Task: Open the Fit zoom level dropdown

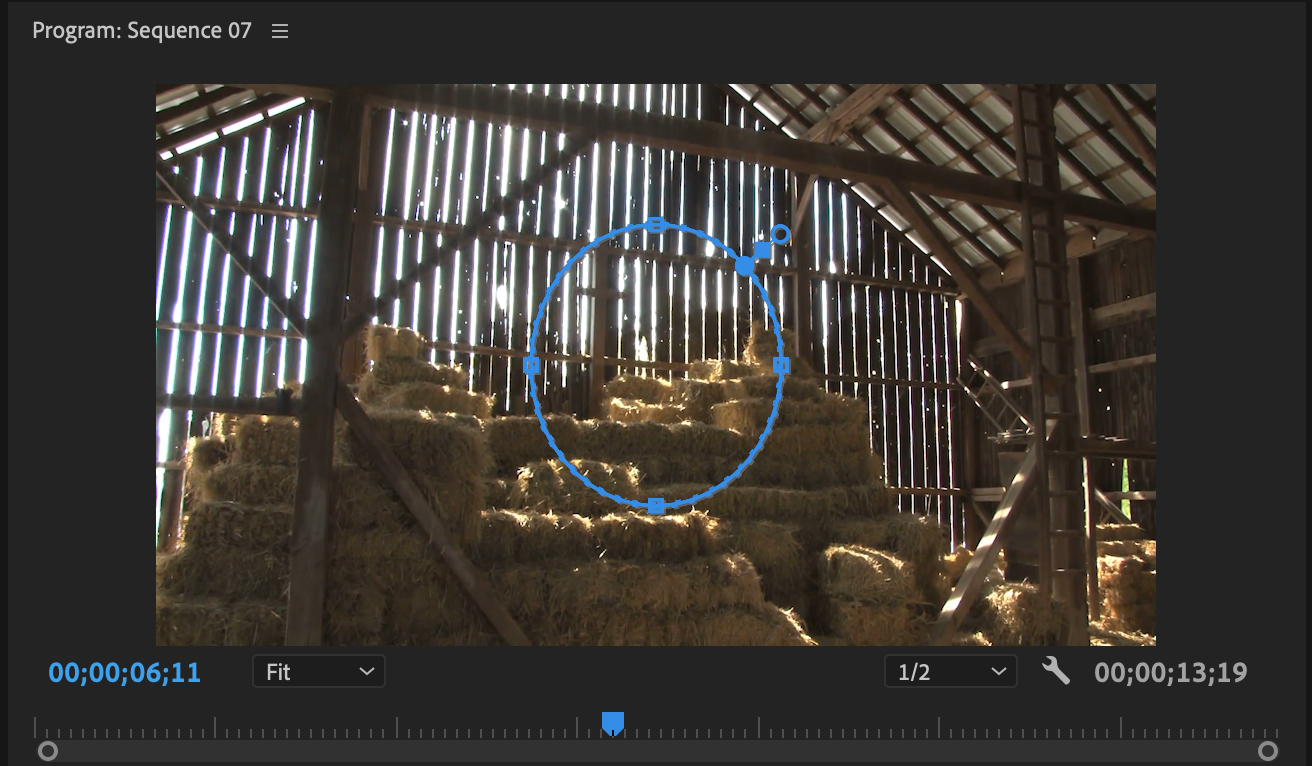Action: tap(318, 672)
